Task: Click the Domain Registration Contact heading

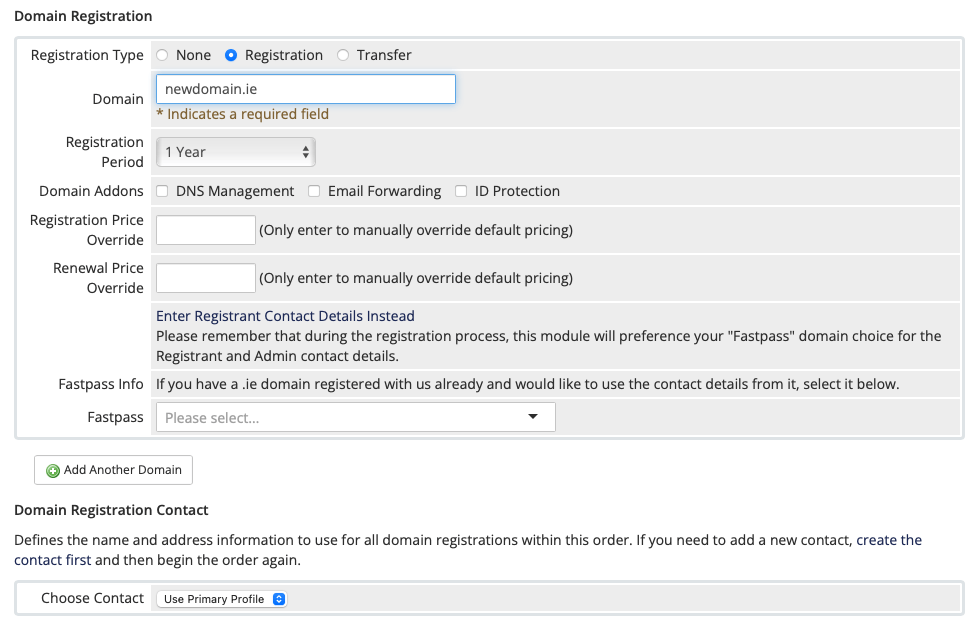Action: [x=111, y=510]
